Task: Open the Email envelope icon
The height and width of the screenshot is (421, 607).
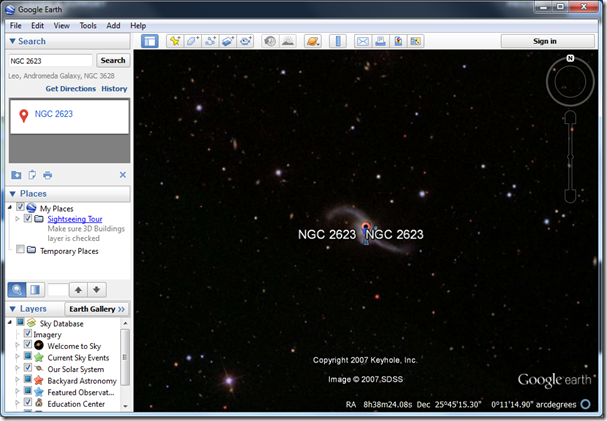Action: click(x=363, y=41)
